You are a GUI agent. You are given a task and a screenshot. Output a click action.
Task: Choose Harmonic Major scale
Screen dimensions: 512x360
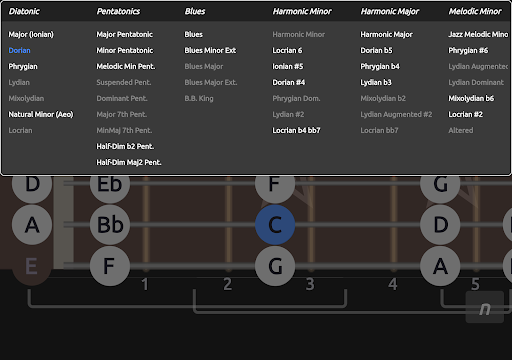[386, 34]
